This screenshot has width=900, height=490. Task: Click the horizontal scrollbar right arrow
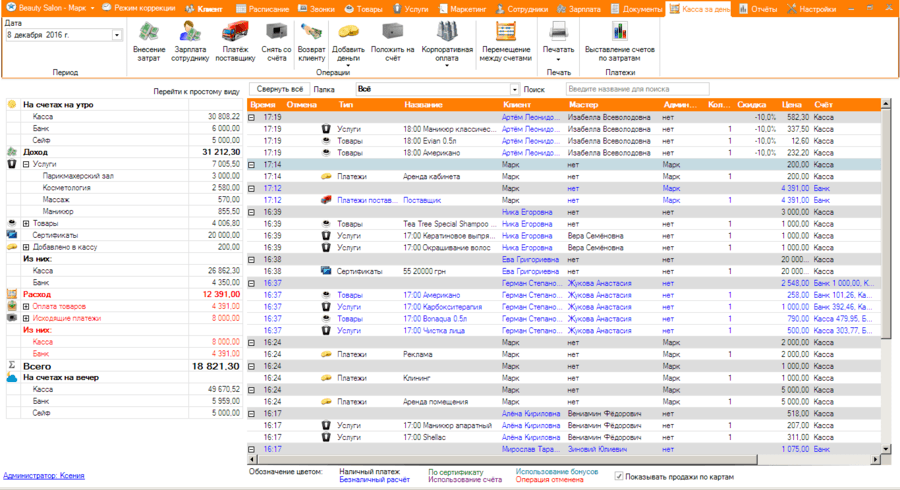875,459
